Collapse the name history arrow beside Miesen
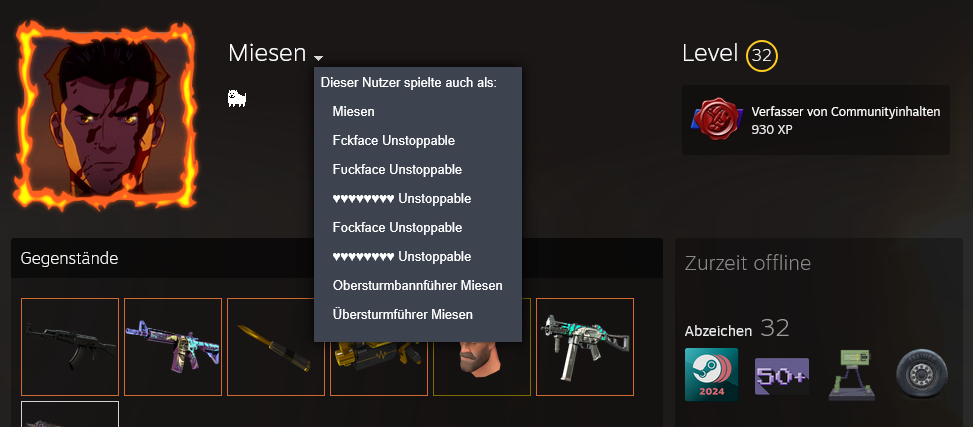This screenshot has width=973, height=427. 318,58
